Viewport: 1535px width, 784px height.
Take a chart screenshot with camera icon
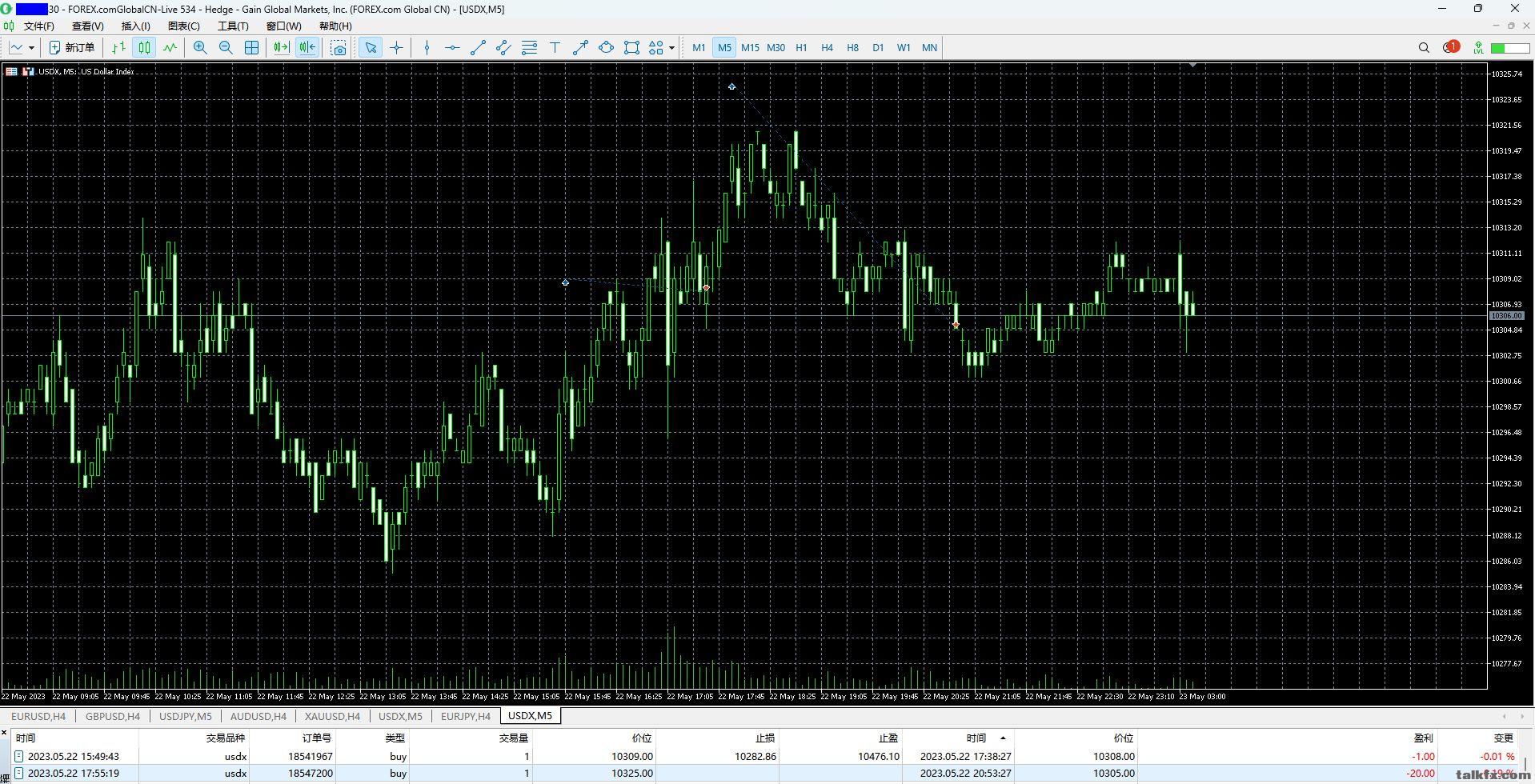pos(339,48)
